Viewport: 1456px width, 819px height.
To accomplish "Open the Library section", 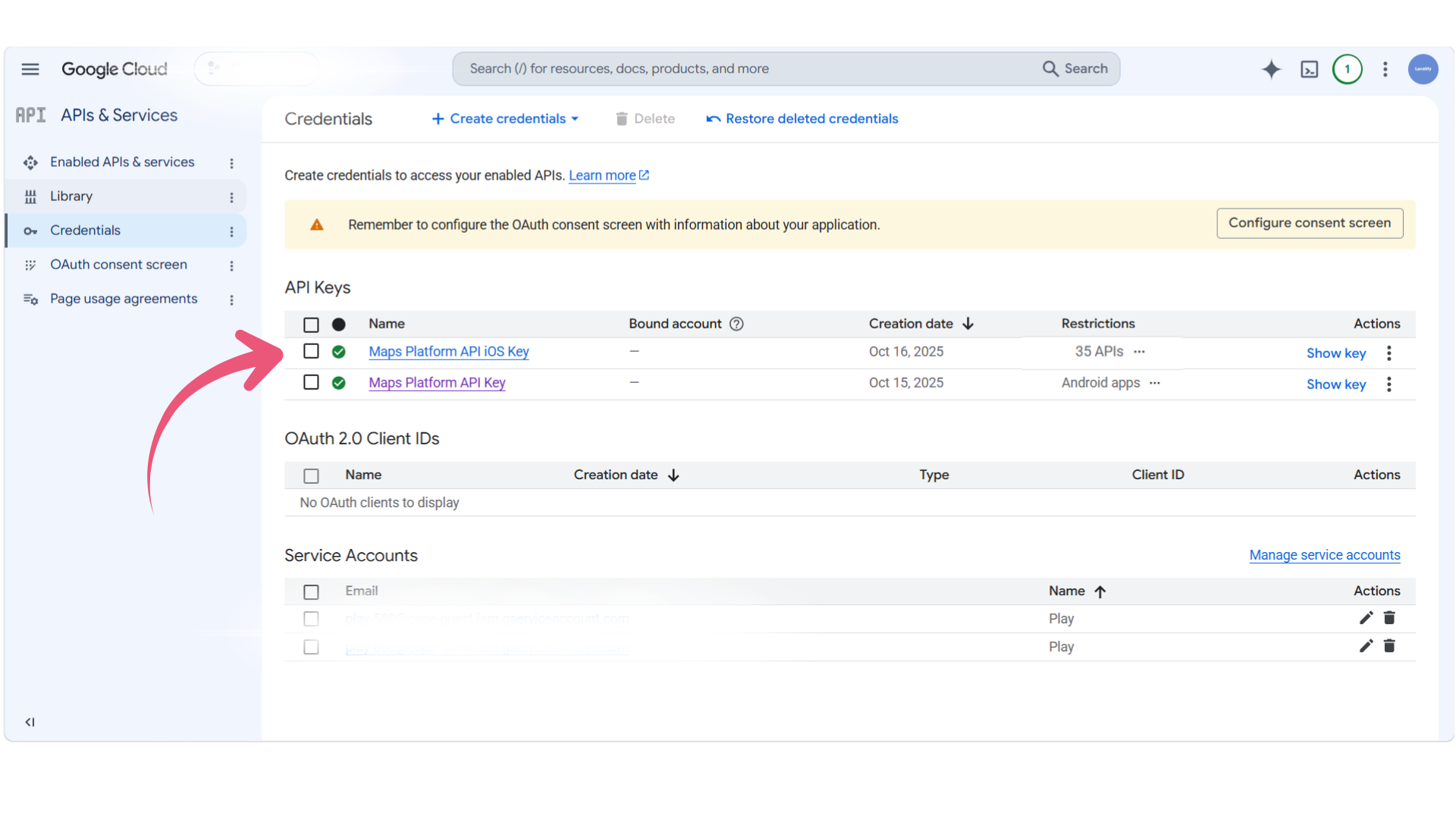I will pos(71,196).
